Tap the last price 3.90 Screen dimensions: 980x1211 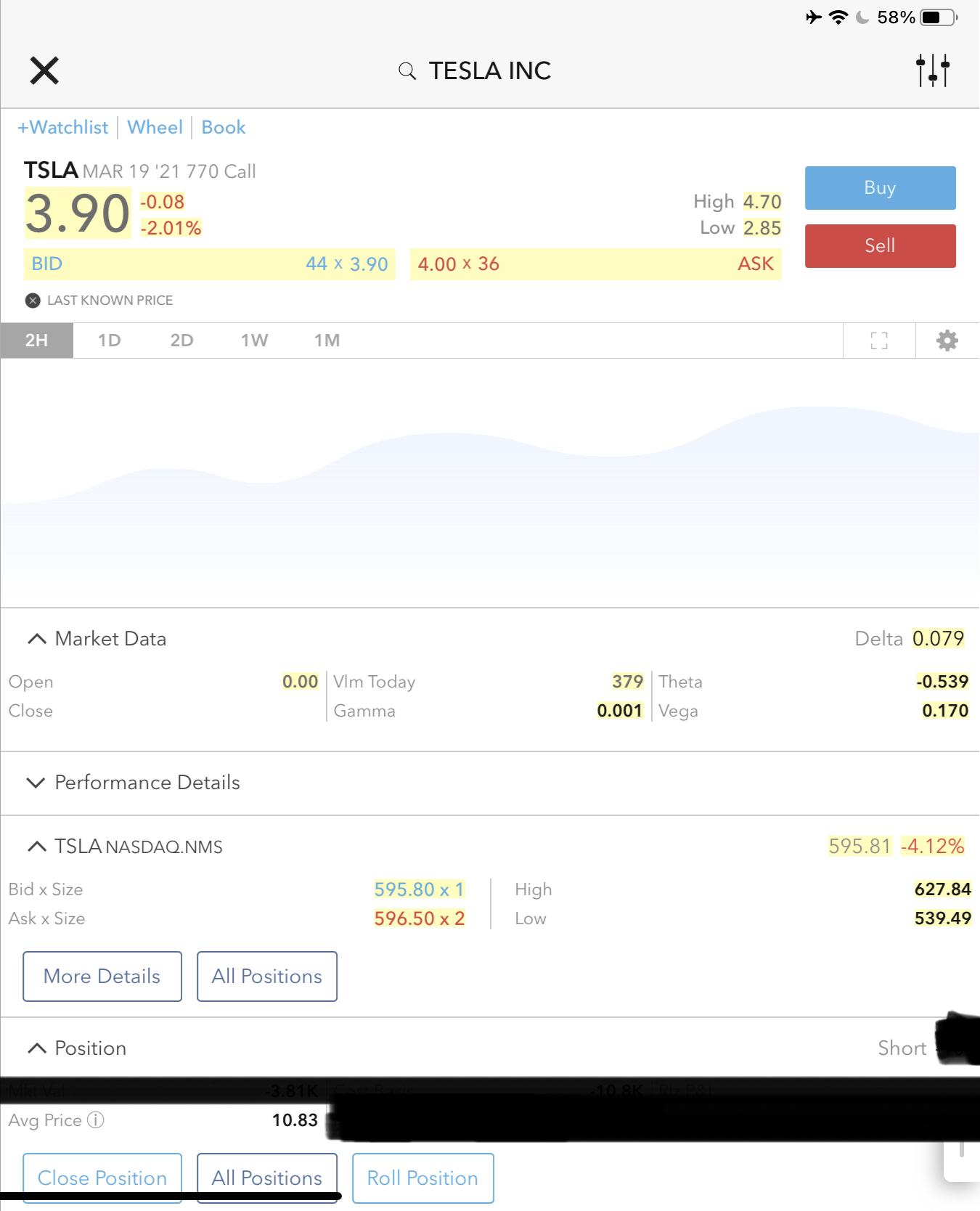(x=78, y=213)
